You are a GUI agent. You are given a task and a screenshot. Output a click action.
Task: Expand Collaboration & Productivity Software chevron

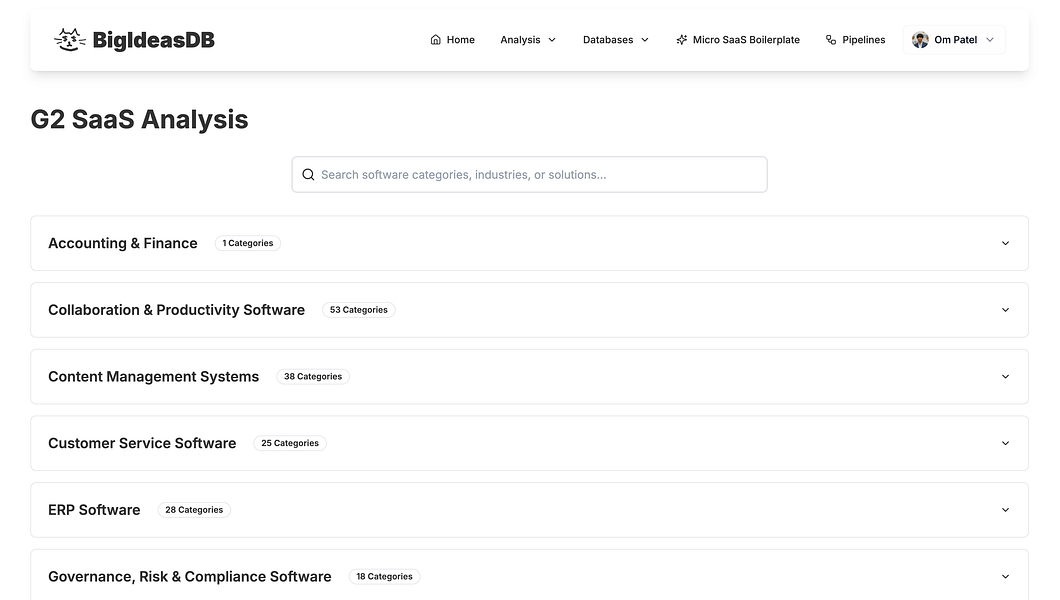[1005, 310]
